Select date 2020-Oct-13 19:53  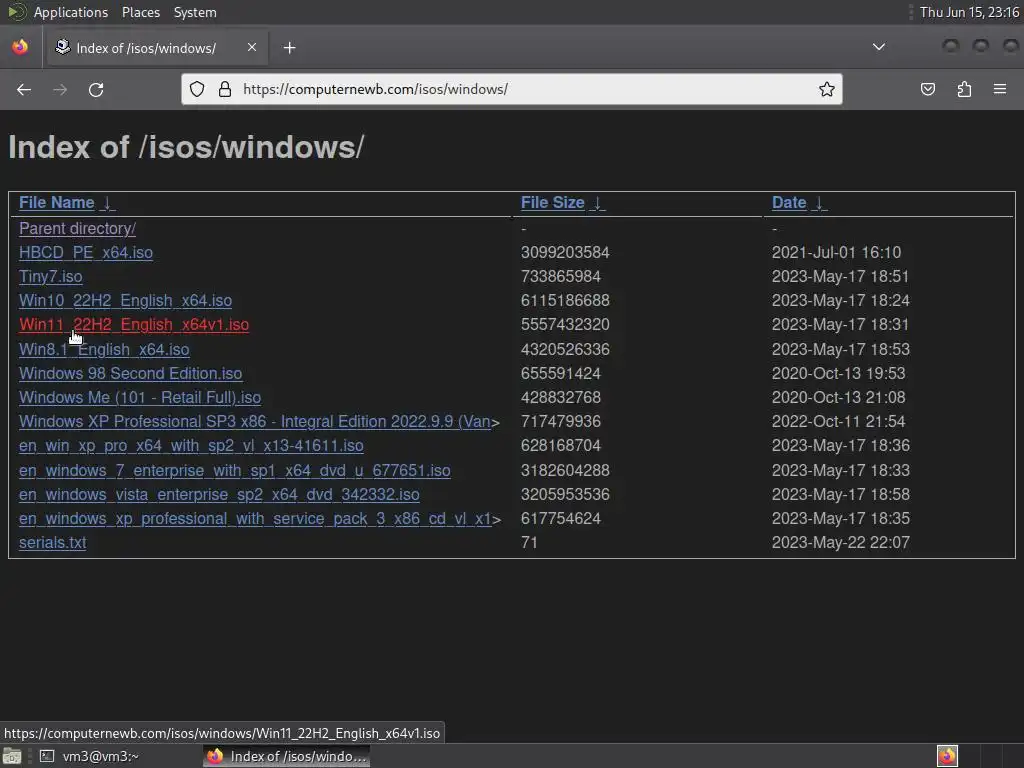click(839, 374)
